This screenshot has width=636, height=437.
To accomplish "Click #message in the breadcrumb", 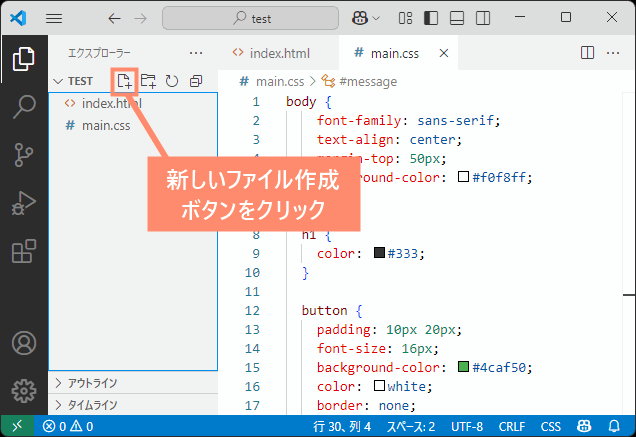I will (x=368, y=82).
